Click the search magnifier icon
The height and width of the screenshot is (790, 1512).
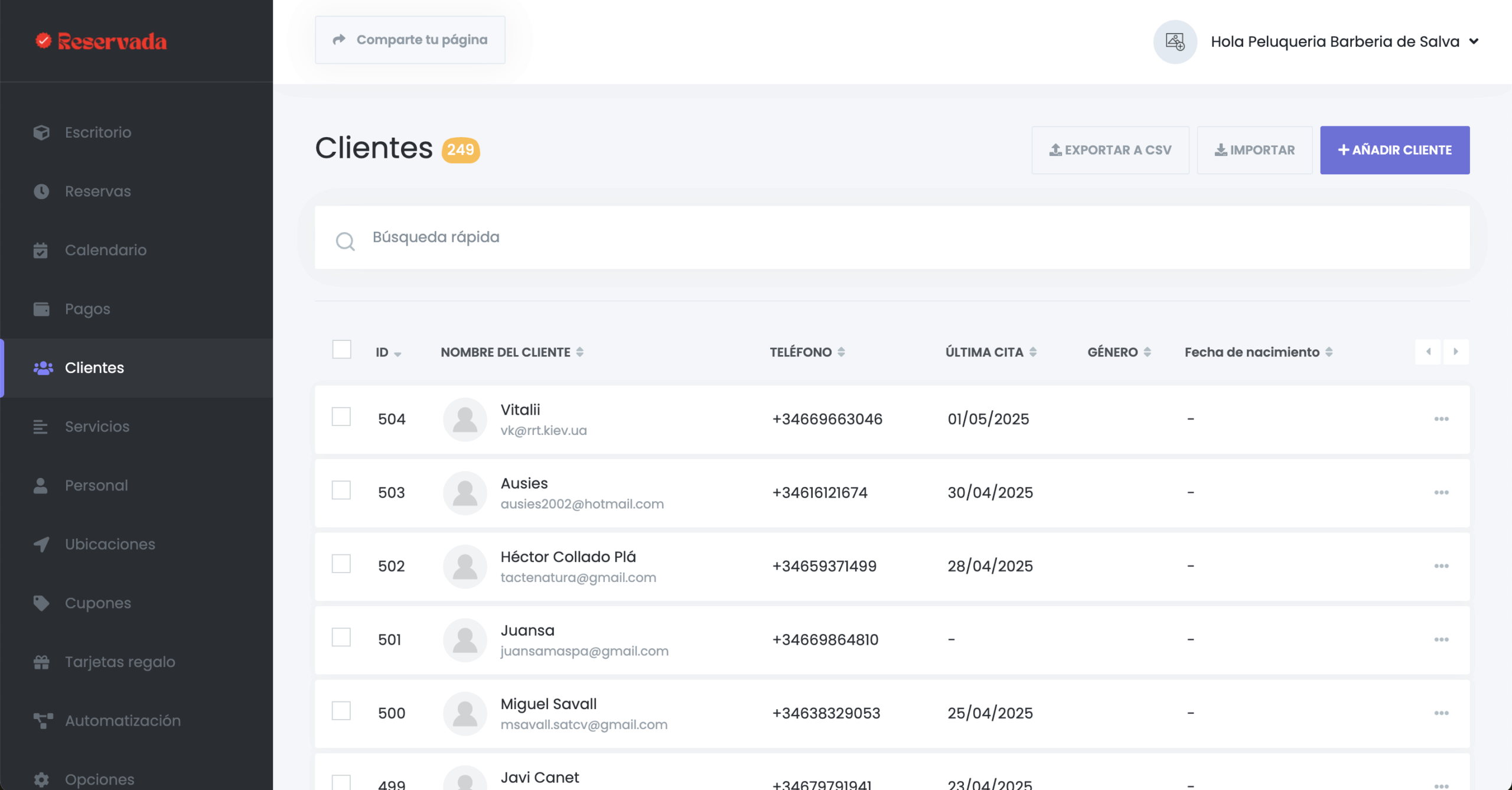tap(345, 241)
